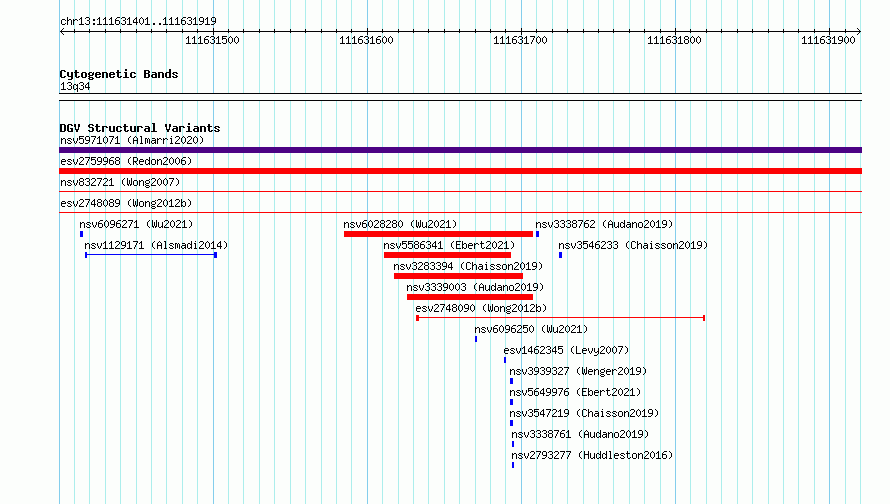Click the nsv5971071 (Almarri2020) variant label

(132, 140)
